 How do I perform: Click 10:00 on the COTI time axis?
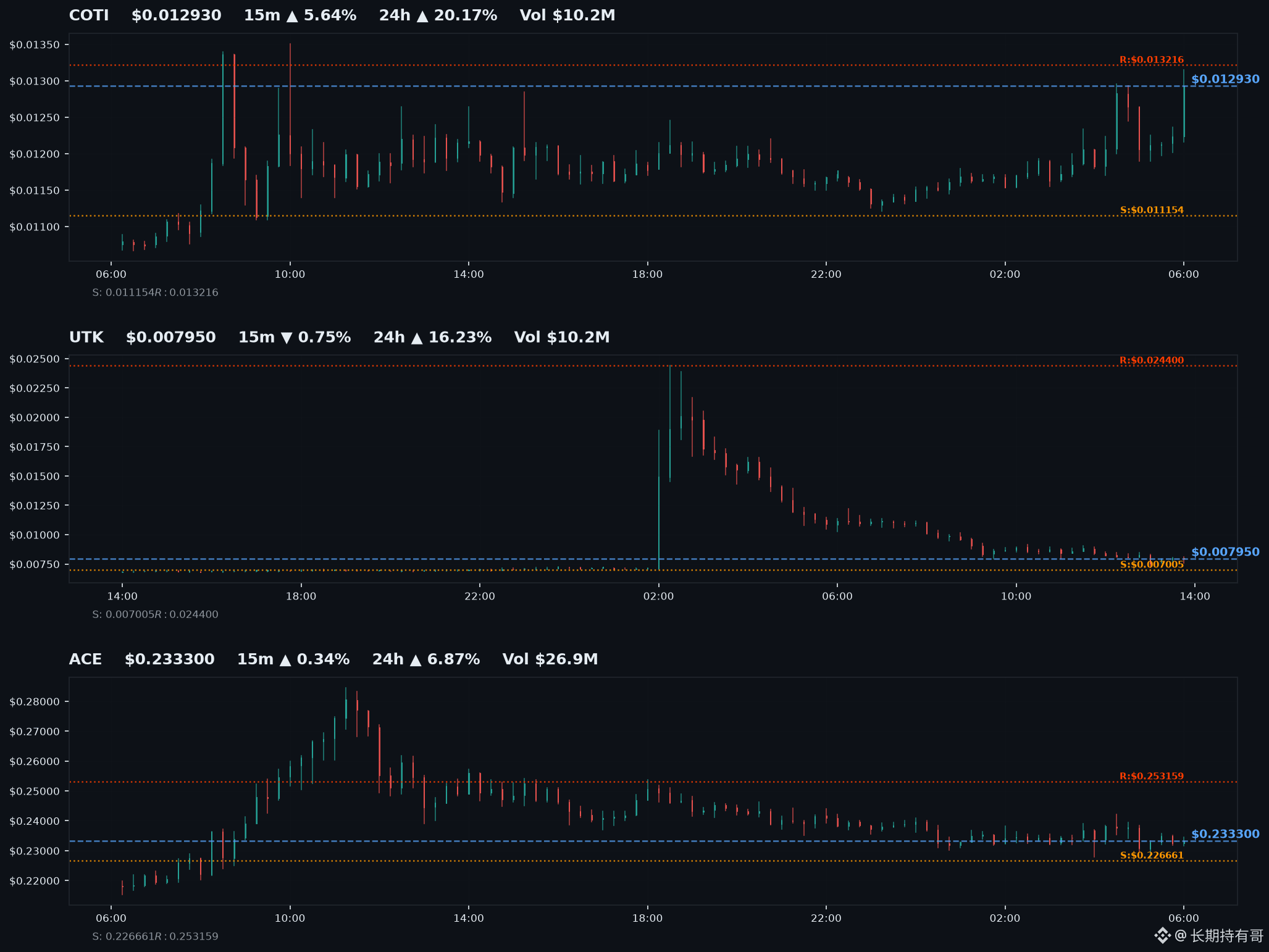click(x=290, y=275)
